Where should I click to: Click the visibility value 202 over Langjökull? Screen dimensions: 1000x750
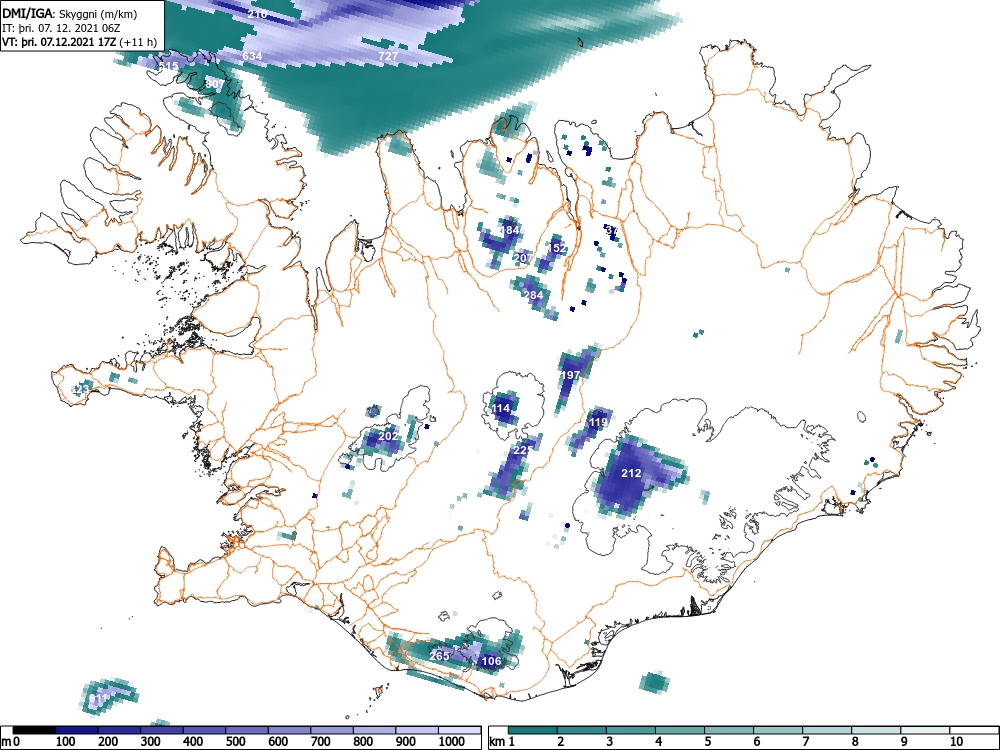pos(388,436)
